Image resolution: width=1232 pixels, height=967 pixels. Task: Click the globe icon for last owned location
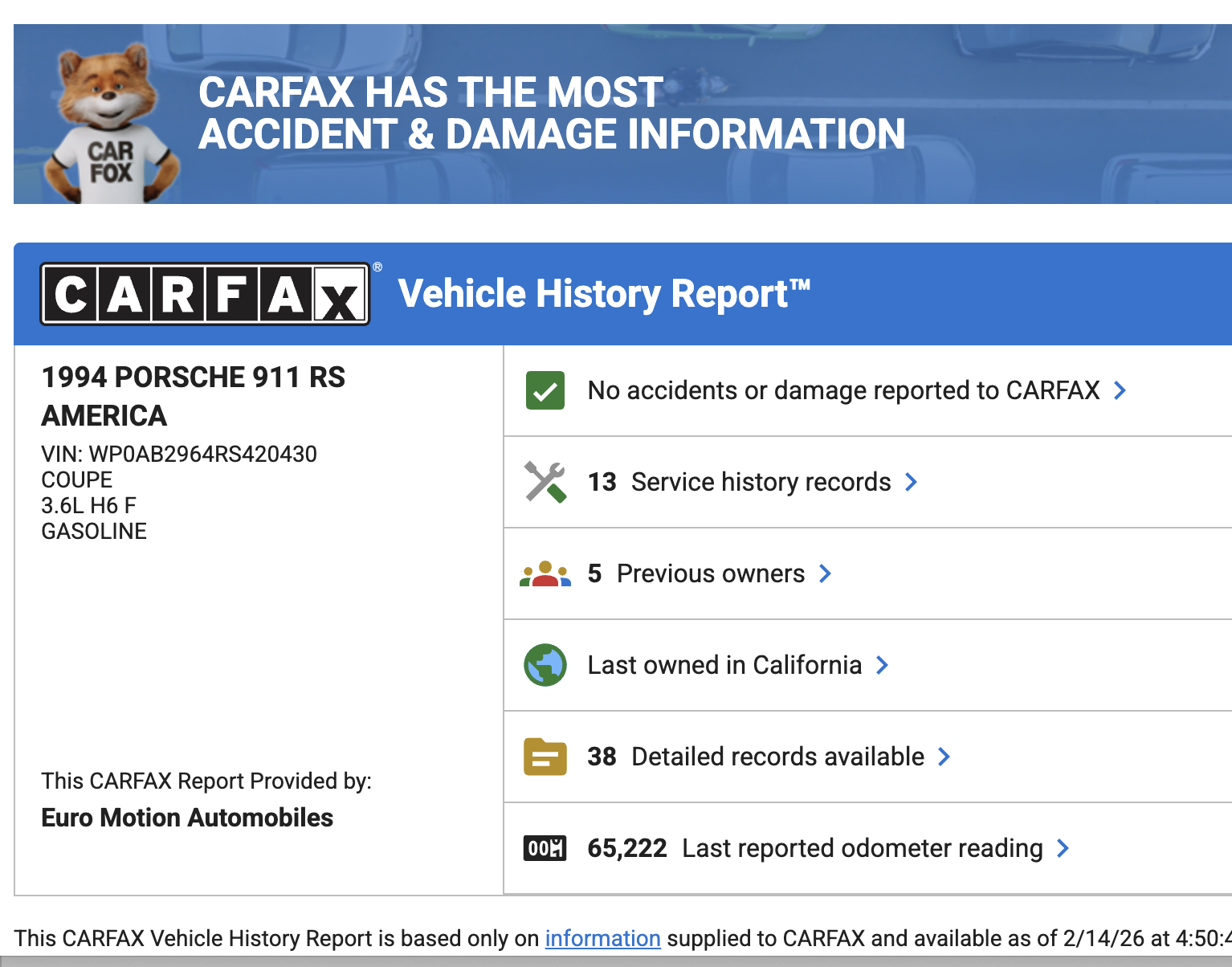545,665
